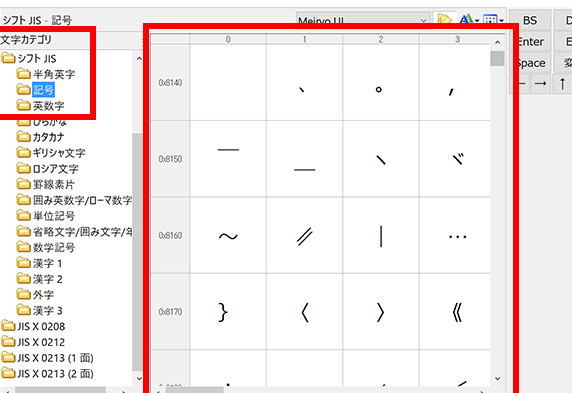The height and width of the screenshot is (393, 572).
Task: Click the character grid vertical scrollbar thumb
Action: coord(498,58)
